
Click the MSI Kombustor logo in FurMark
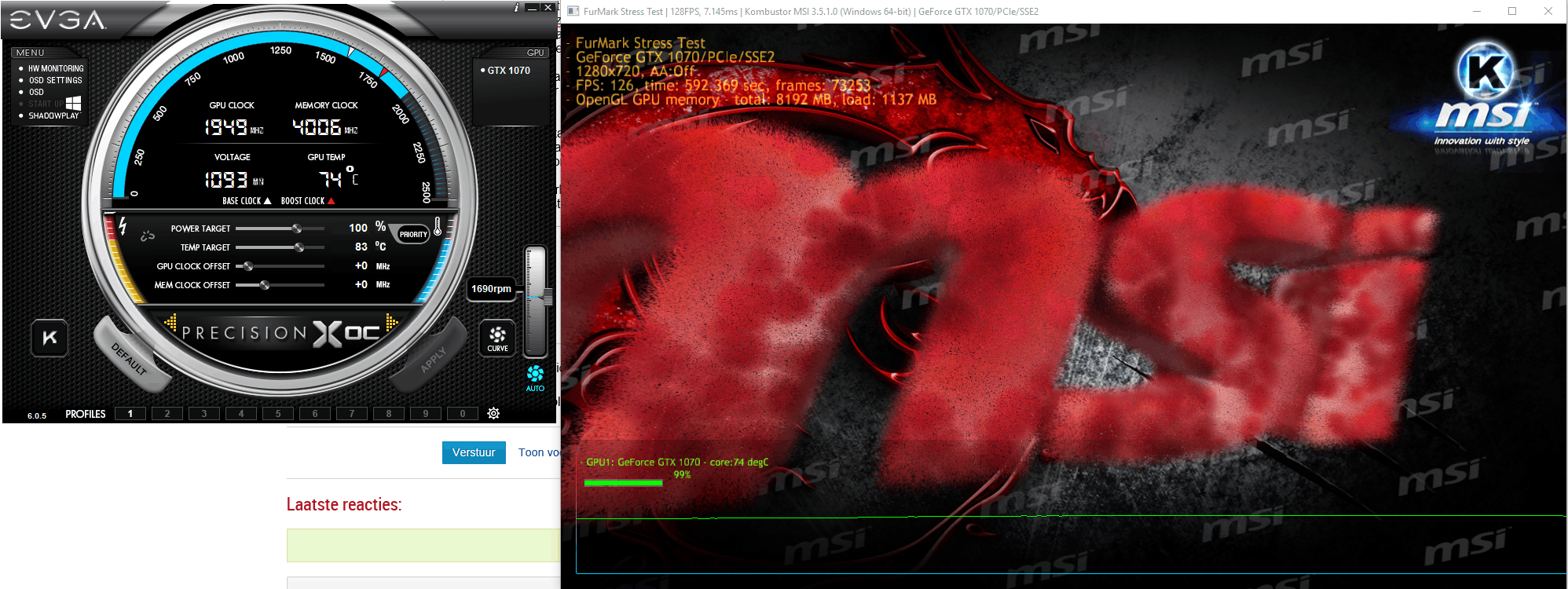coord(1483,96)
